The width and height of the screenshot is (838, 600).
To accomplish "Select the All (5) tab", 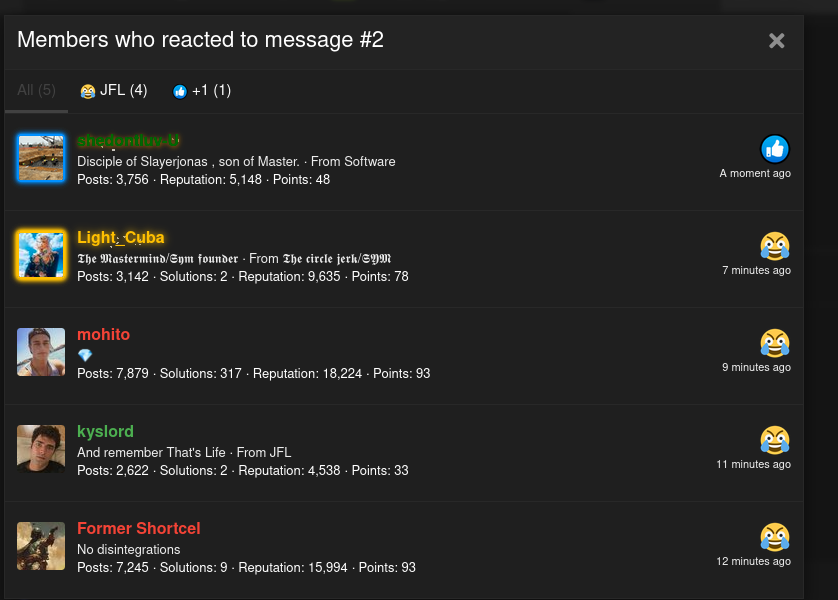I will click(36, 90).
